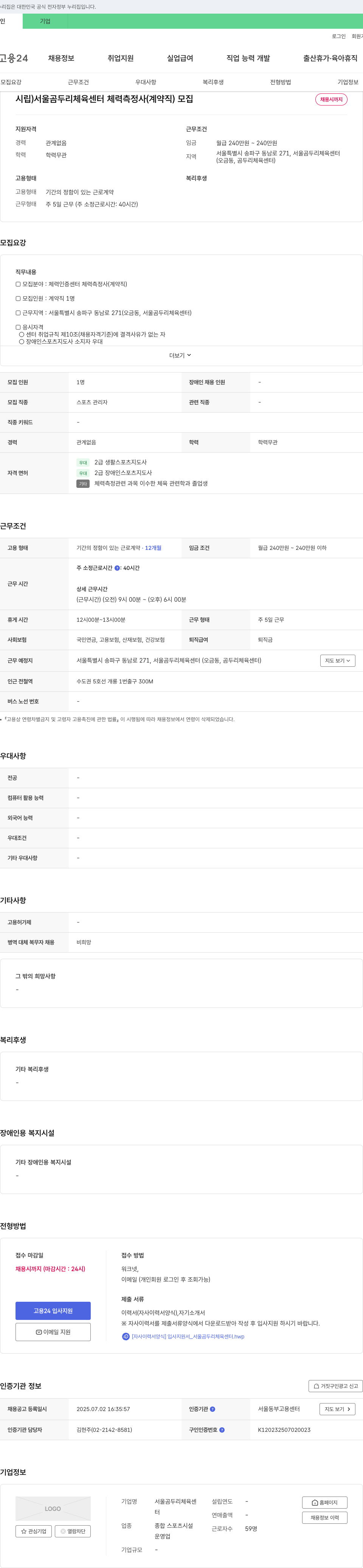
Task: Open 지도 보기 for 서울동부고용센터
Action: [337, 1409]
